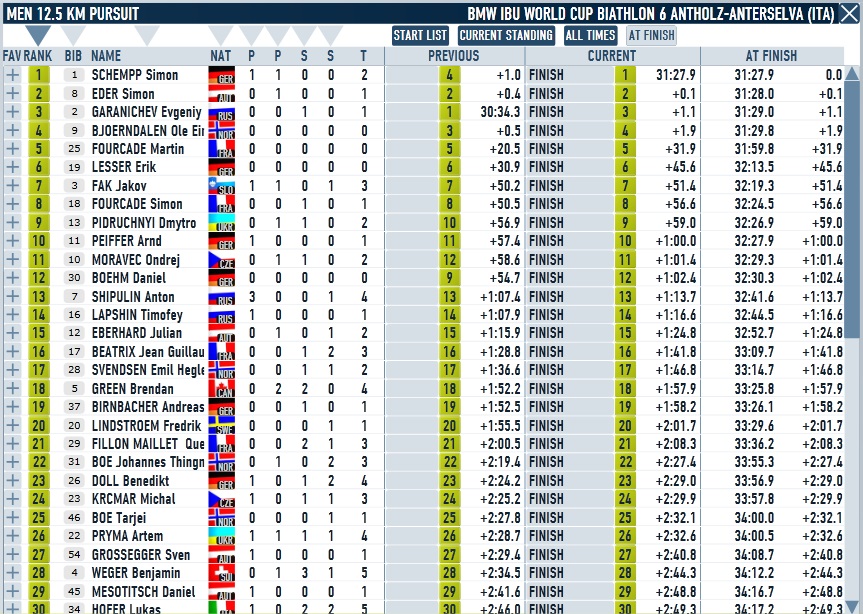The height and width of the screenshot is (614, 863).
Task: Click rank badge 16 for BEATRIX
Action: pyautogui.click(x=39, y=352)
